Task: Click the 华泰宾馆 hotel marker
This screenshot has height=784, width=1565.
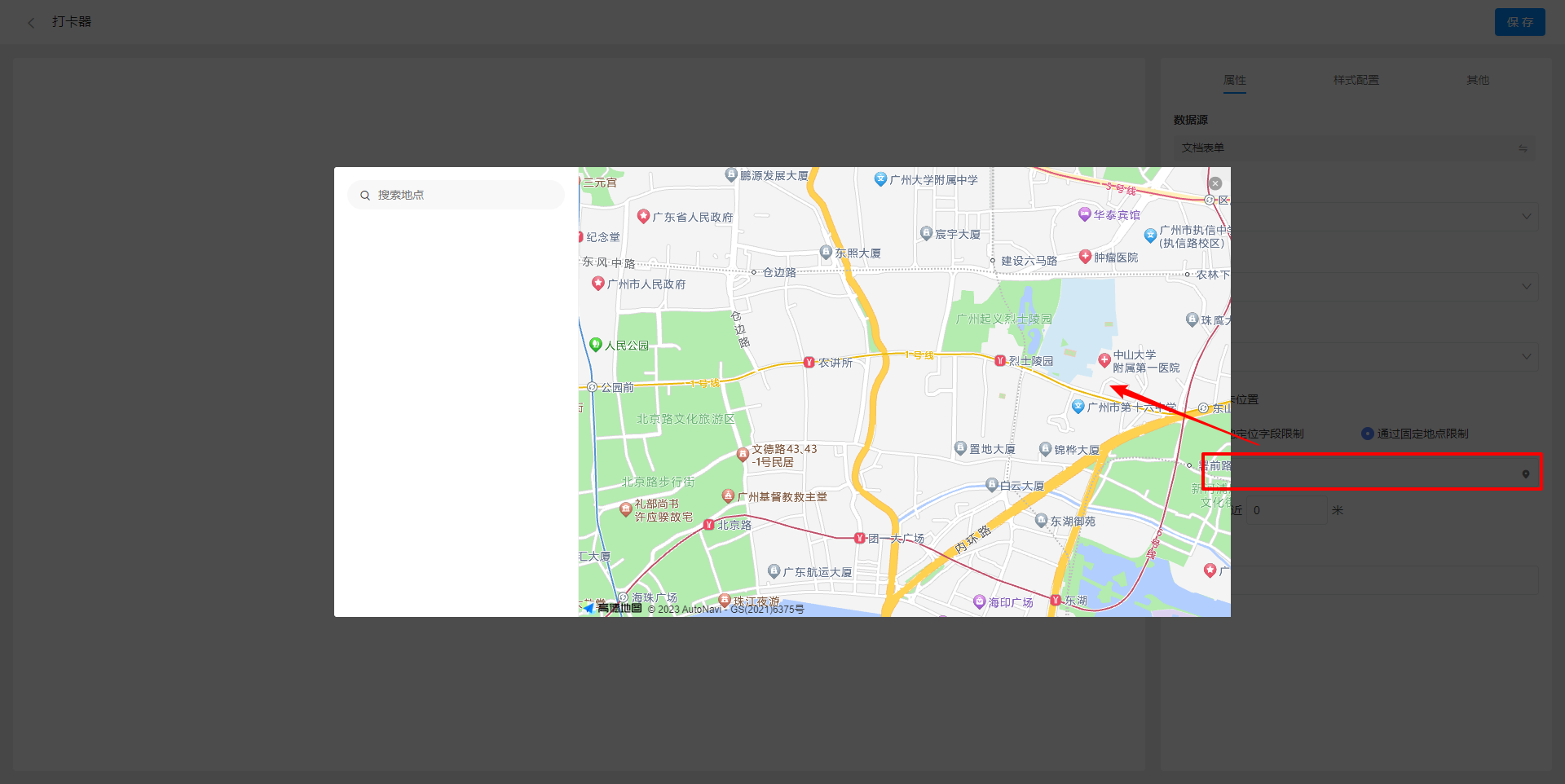Action: (x=1084, y=214)
